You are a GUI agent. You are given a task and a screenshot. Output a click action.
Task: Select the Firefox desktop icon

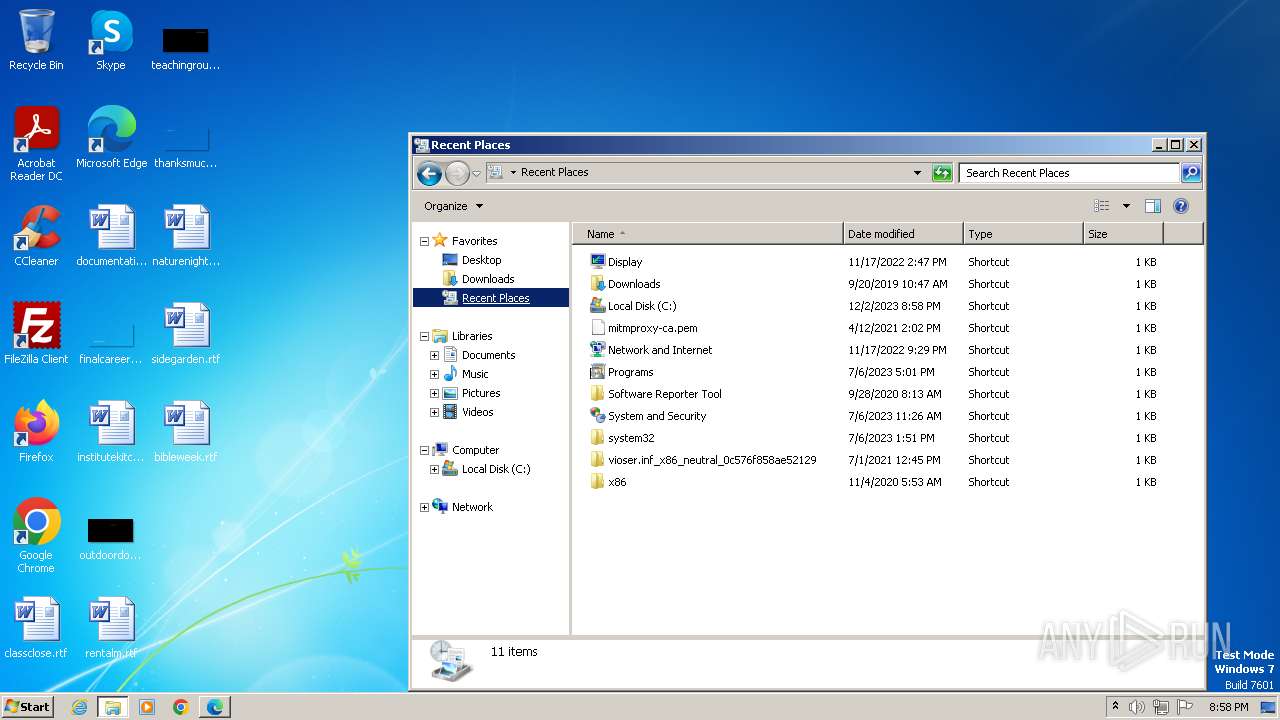[36, 432]
